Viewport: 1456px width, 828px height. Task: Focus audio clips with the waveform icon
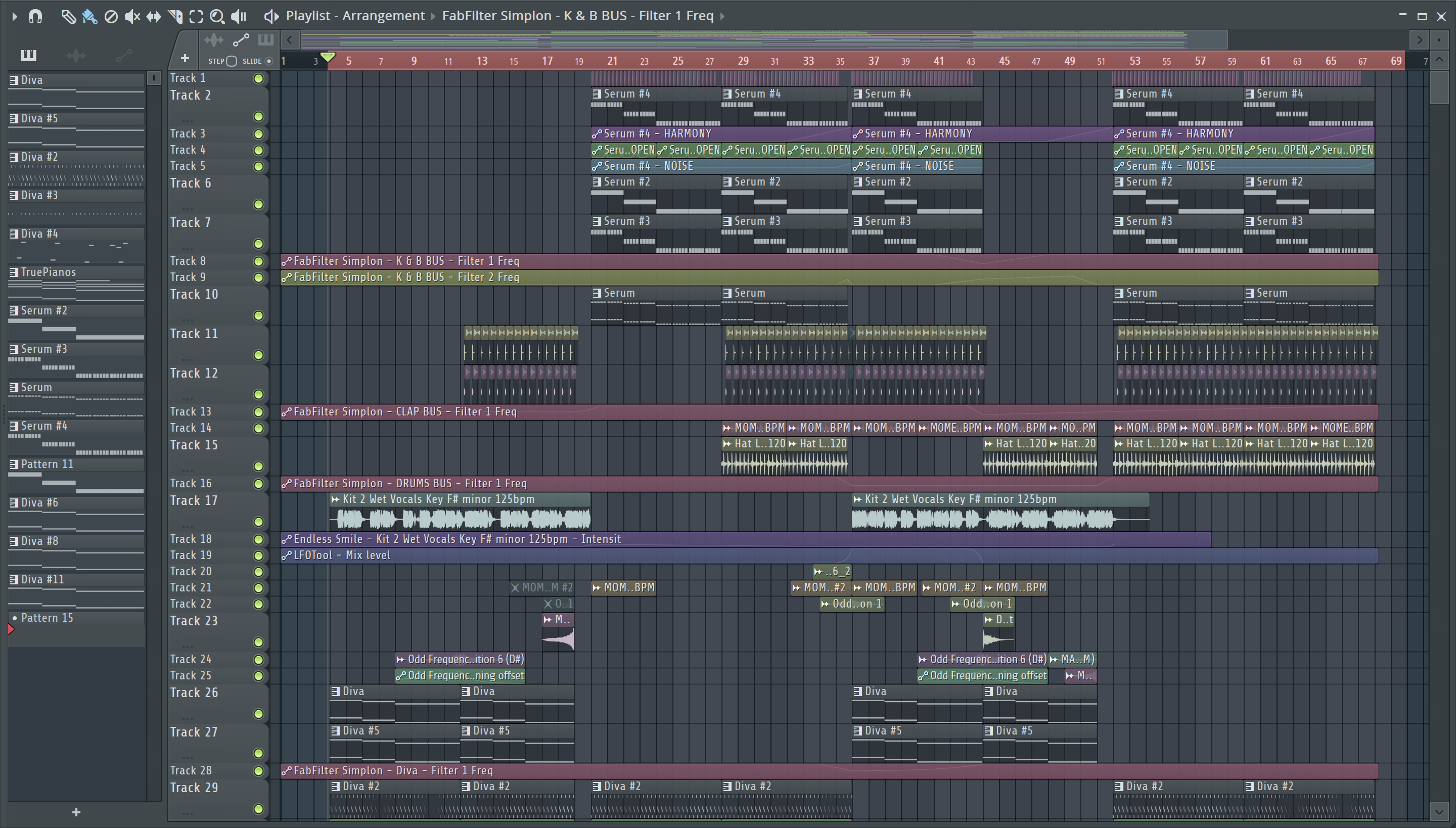click(214, 40)
